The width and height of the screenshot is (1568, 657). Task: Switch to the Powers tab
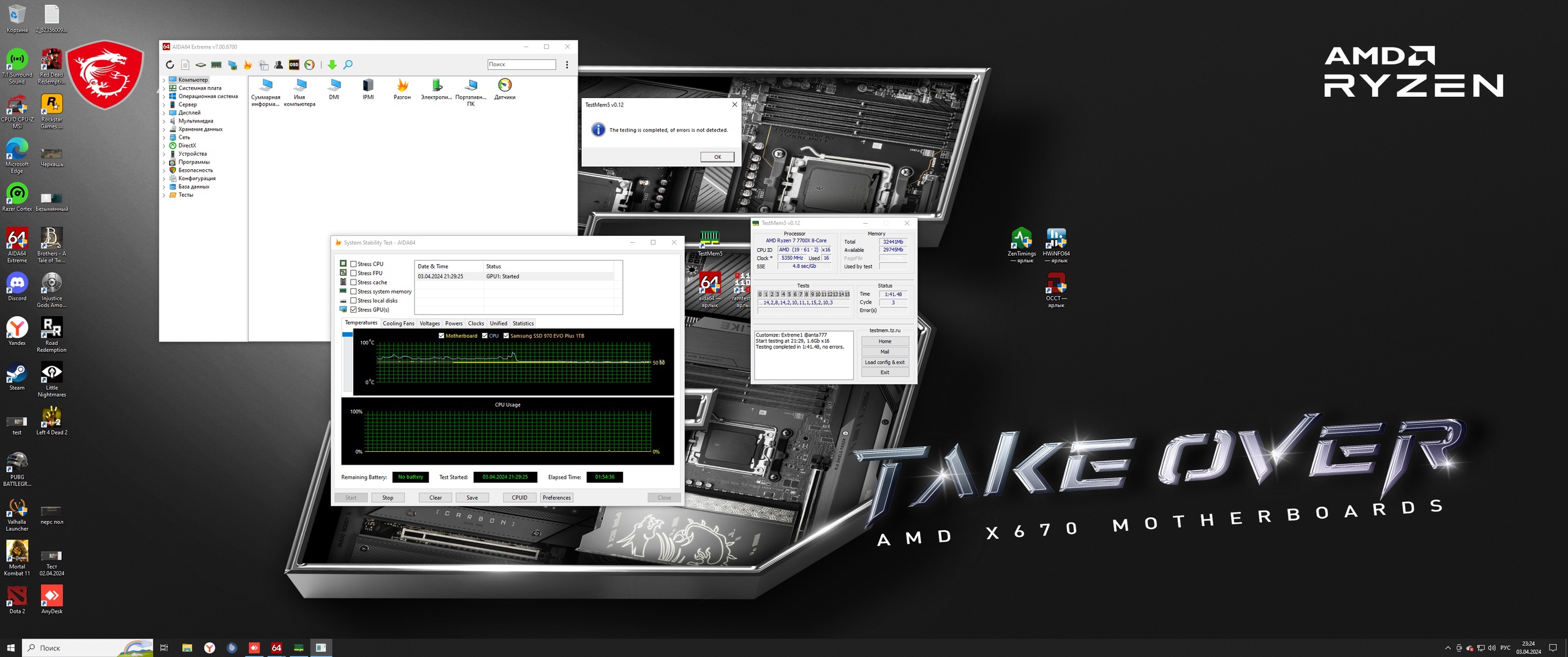coord(454,324)
